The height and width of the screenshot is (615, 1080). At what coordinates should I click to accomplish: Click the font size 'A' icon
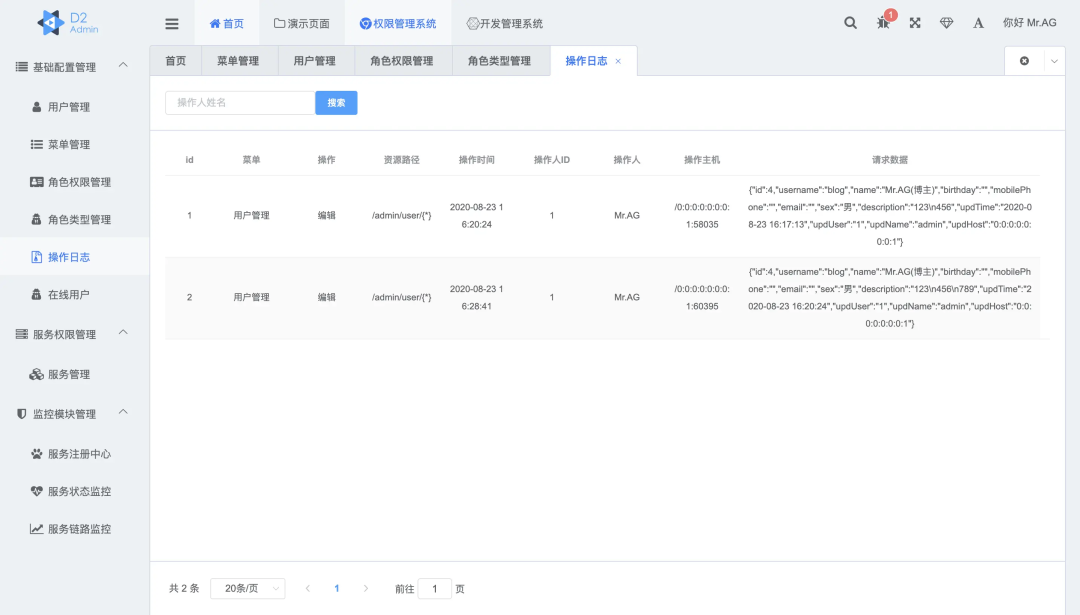[978, 23]
